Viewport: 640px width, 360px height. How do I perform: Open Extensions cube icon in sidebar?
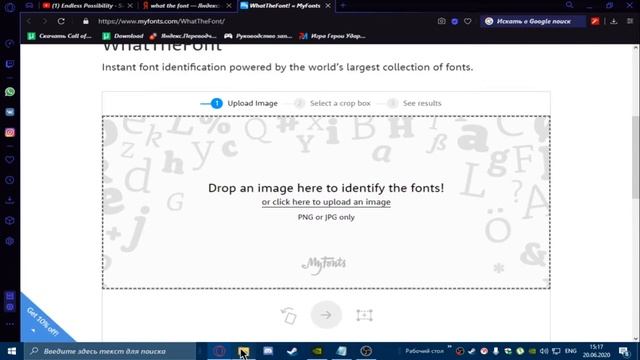pyautogui.click(x=10, y=221)
